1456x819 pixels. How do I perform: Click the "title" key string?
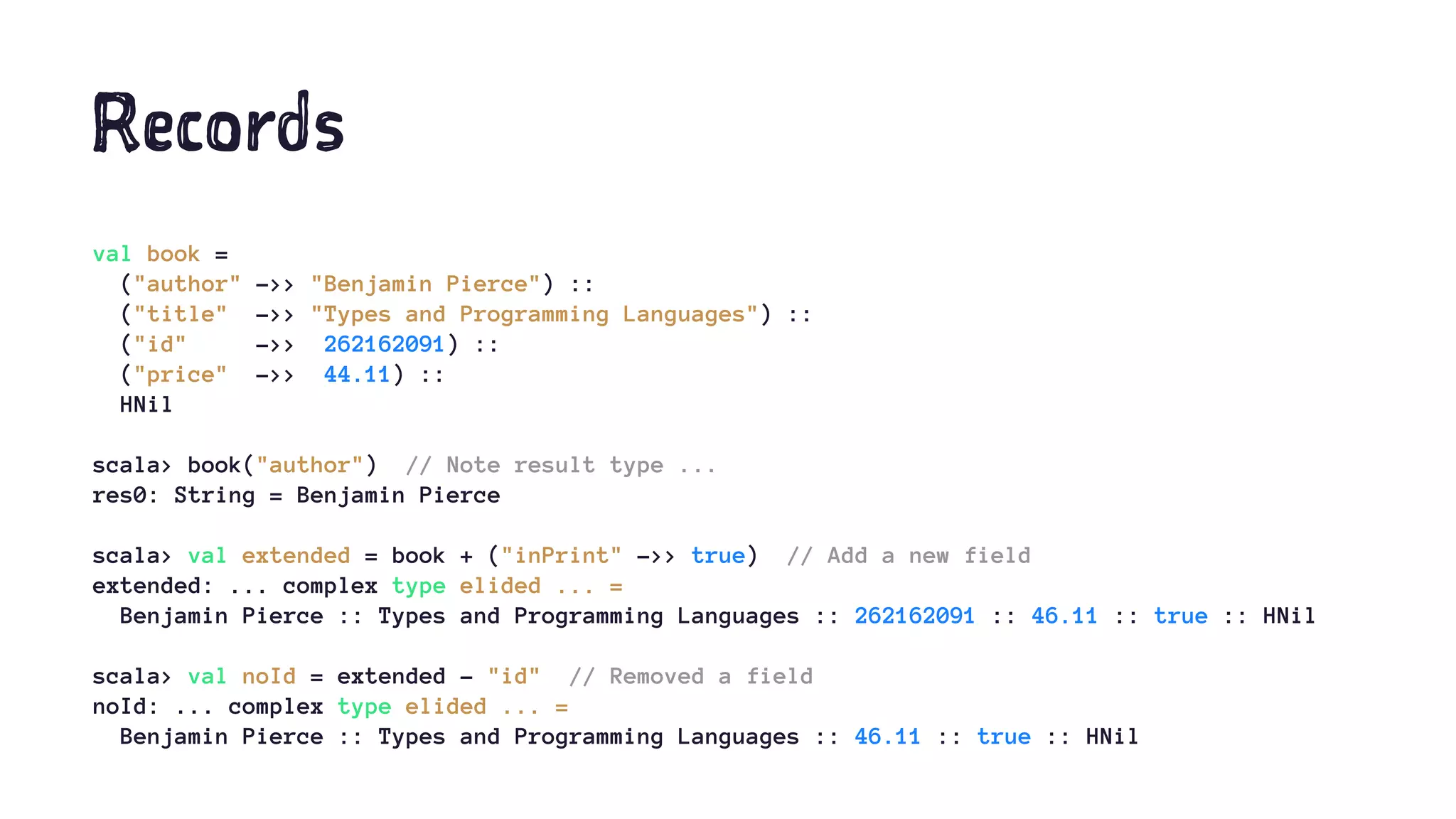(x=180, y=314)
